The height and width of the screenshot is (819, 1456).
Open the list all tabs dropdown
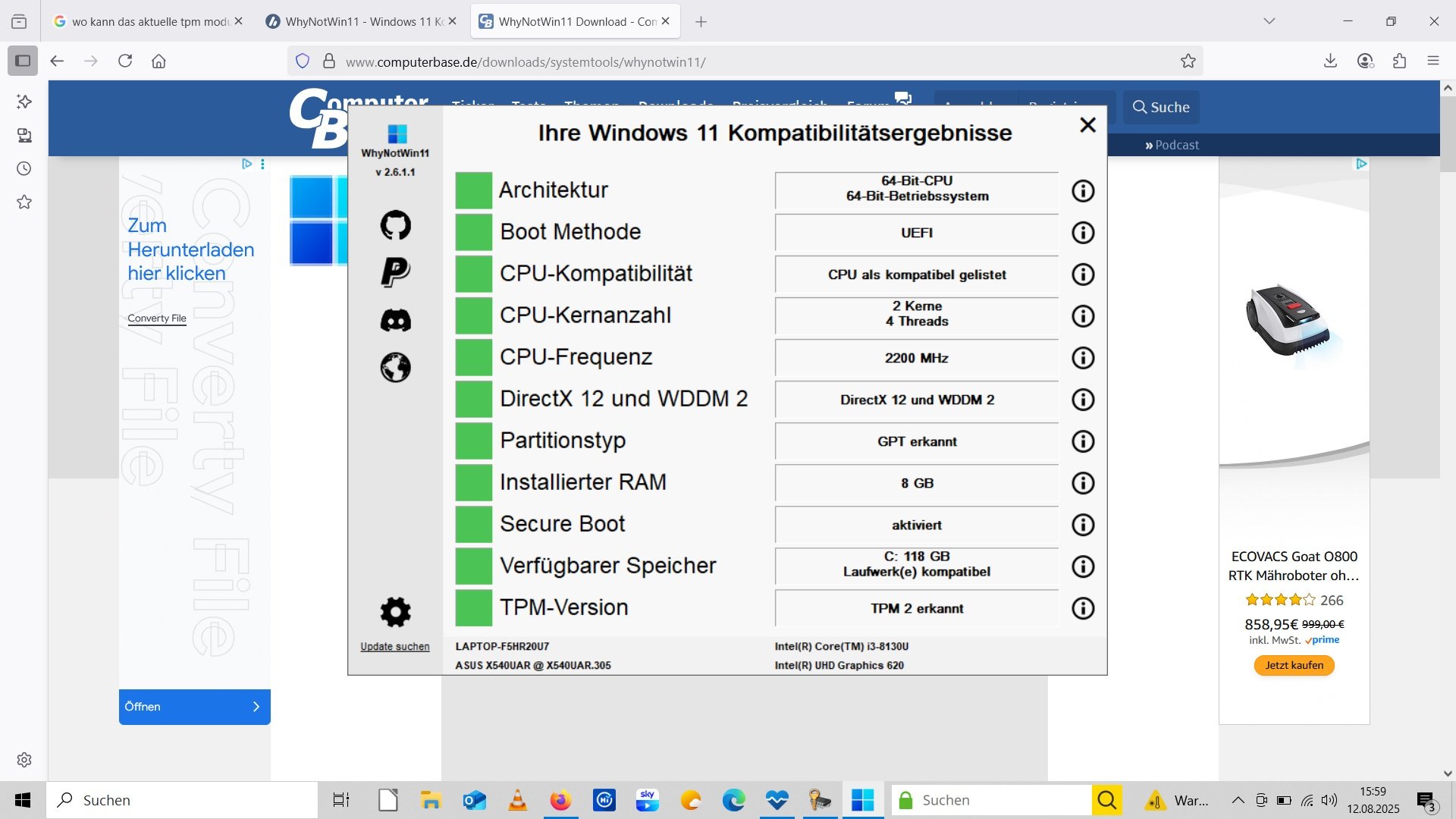(1269, 21)
